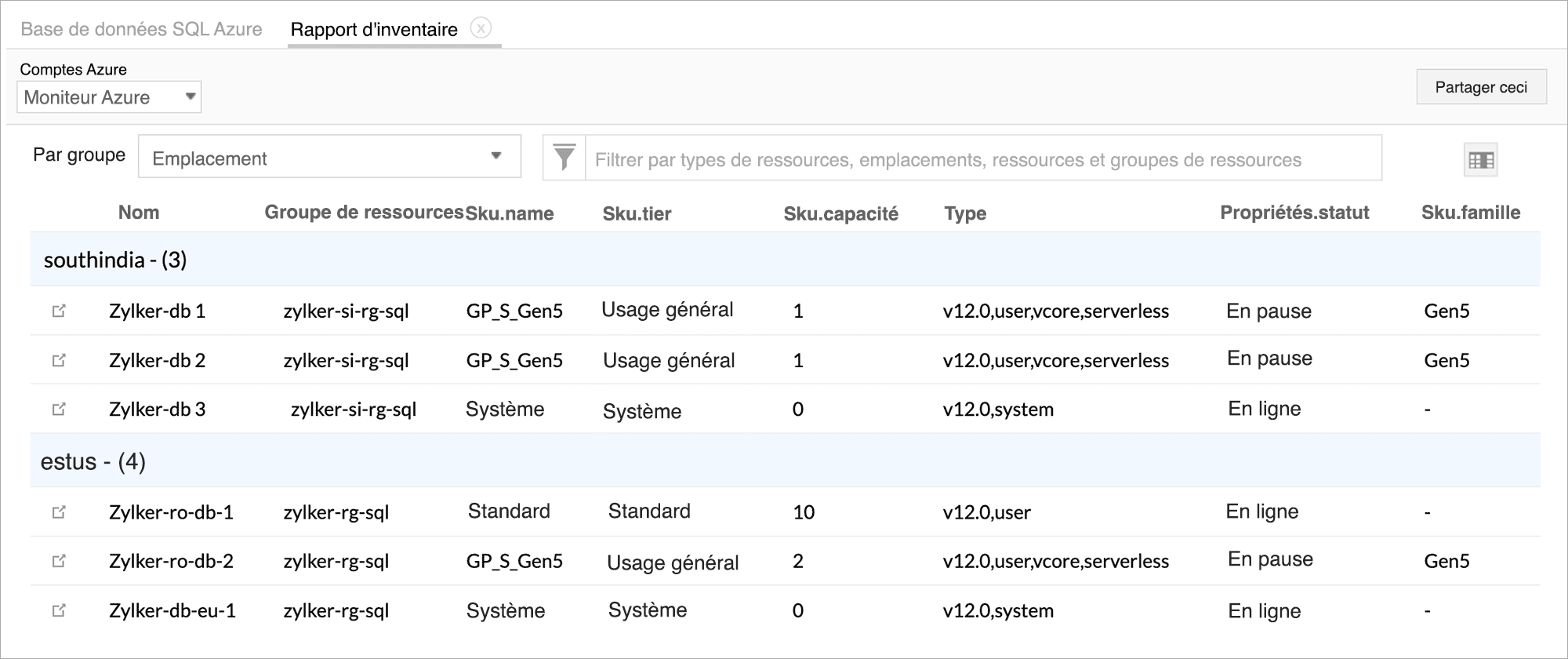Close the Rapport d'inventaire tab
Viewport: 1568px width, 659px height.
(x=481, y=28)
